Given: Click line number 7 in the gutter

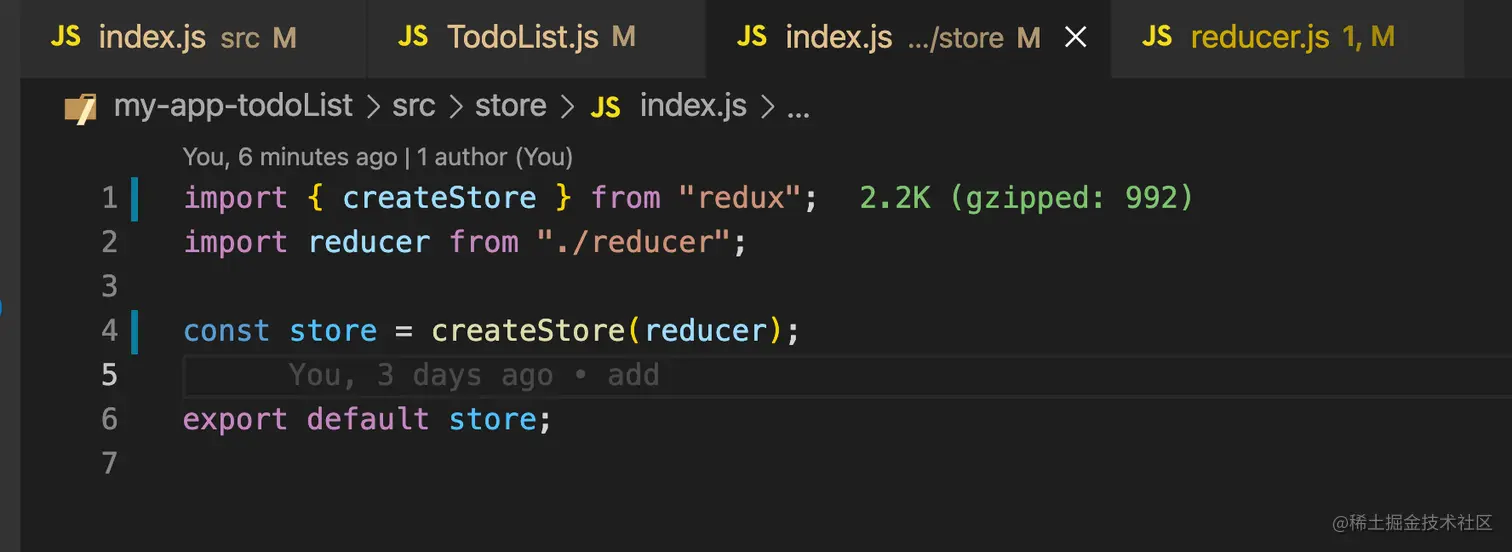Looking at the screenshot, I should pos(109,464).
